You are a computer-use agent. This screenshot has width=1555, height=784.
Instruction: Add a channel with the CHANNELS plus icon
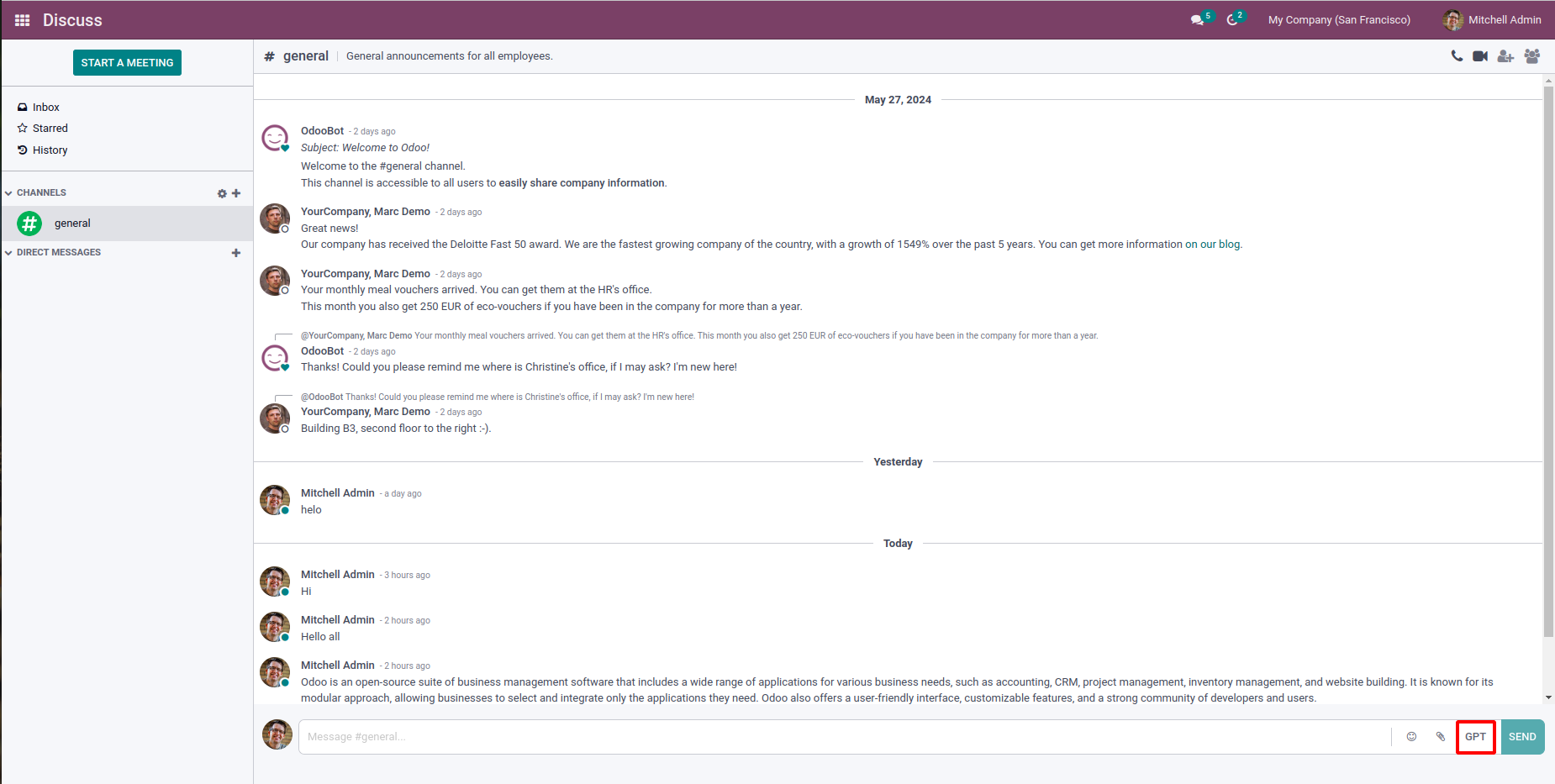[x=236, y=193]
